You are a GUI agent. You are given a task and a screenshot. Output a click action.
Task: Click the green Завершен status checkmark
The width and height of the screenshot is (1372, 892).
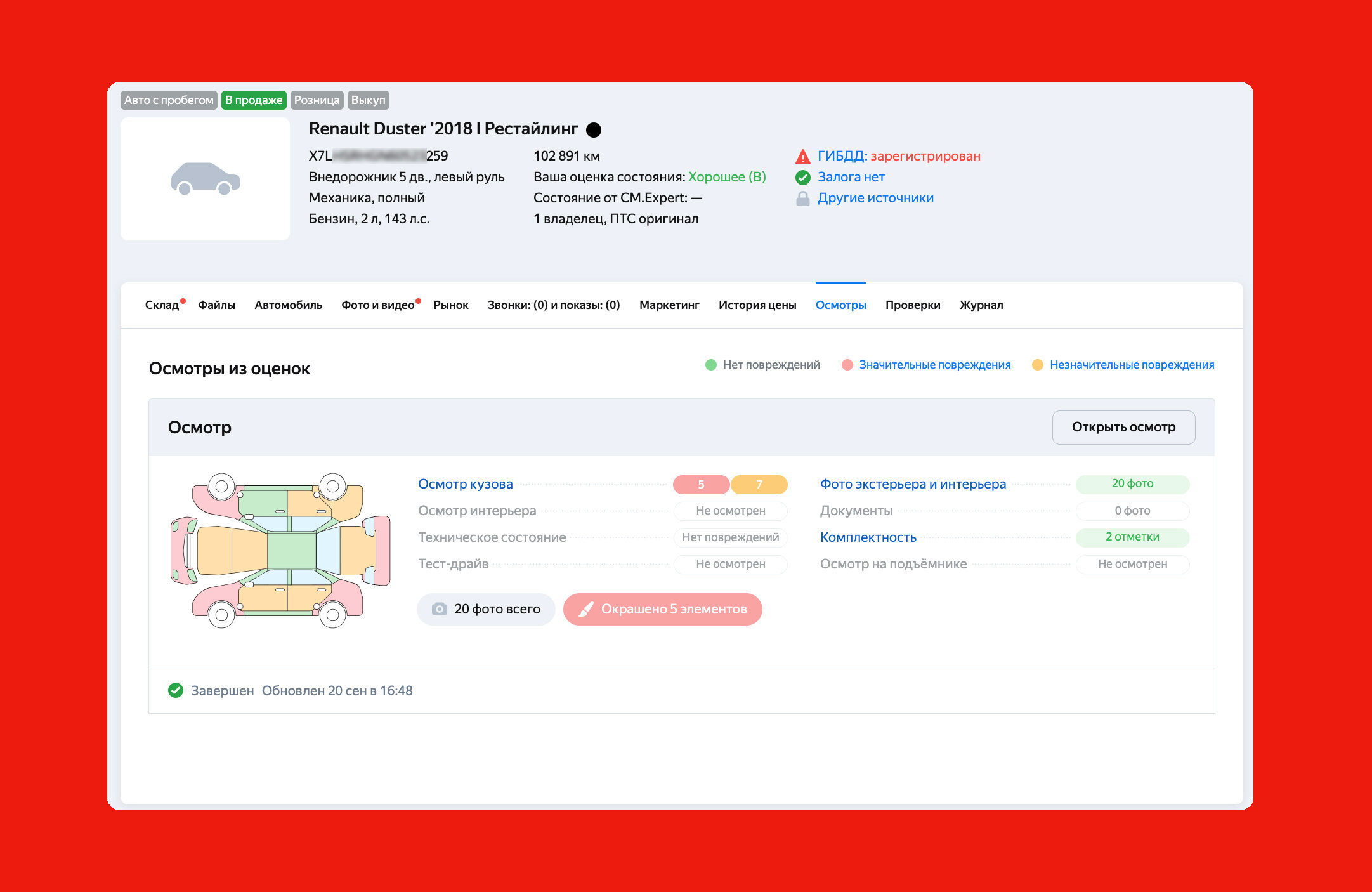[x=176, y=690]
